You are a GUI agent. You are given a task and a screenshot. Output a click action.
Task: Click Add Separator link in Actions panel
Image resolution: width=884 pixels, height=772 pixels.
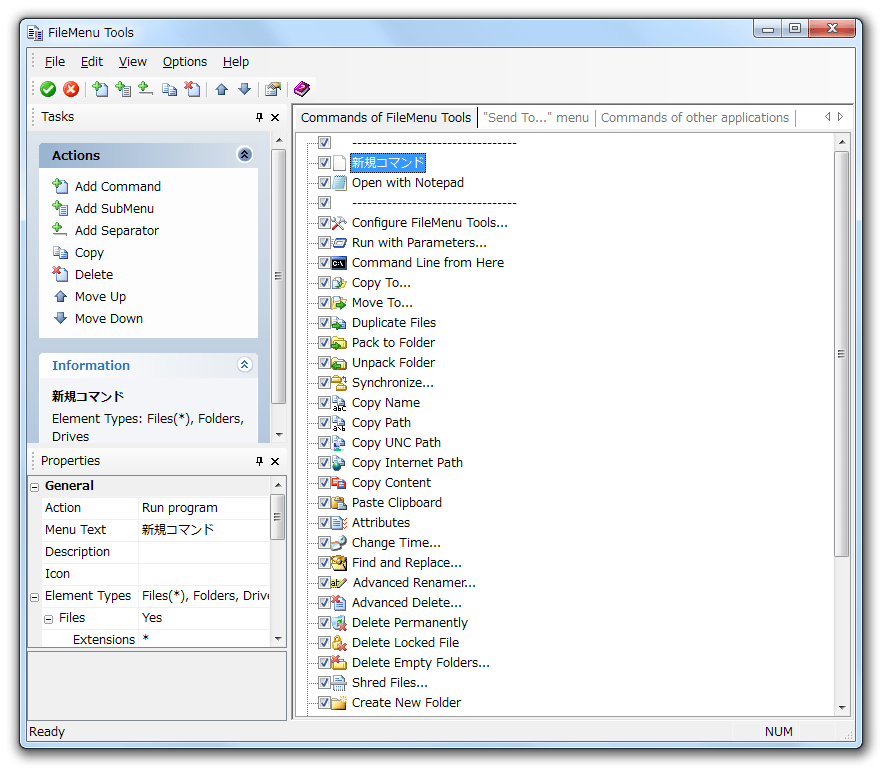[117, 231]
